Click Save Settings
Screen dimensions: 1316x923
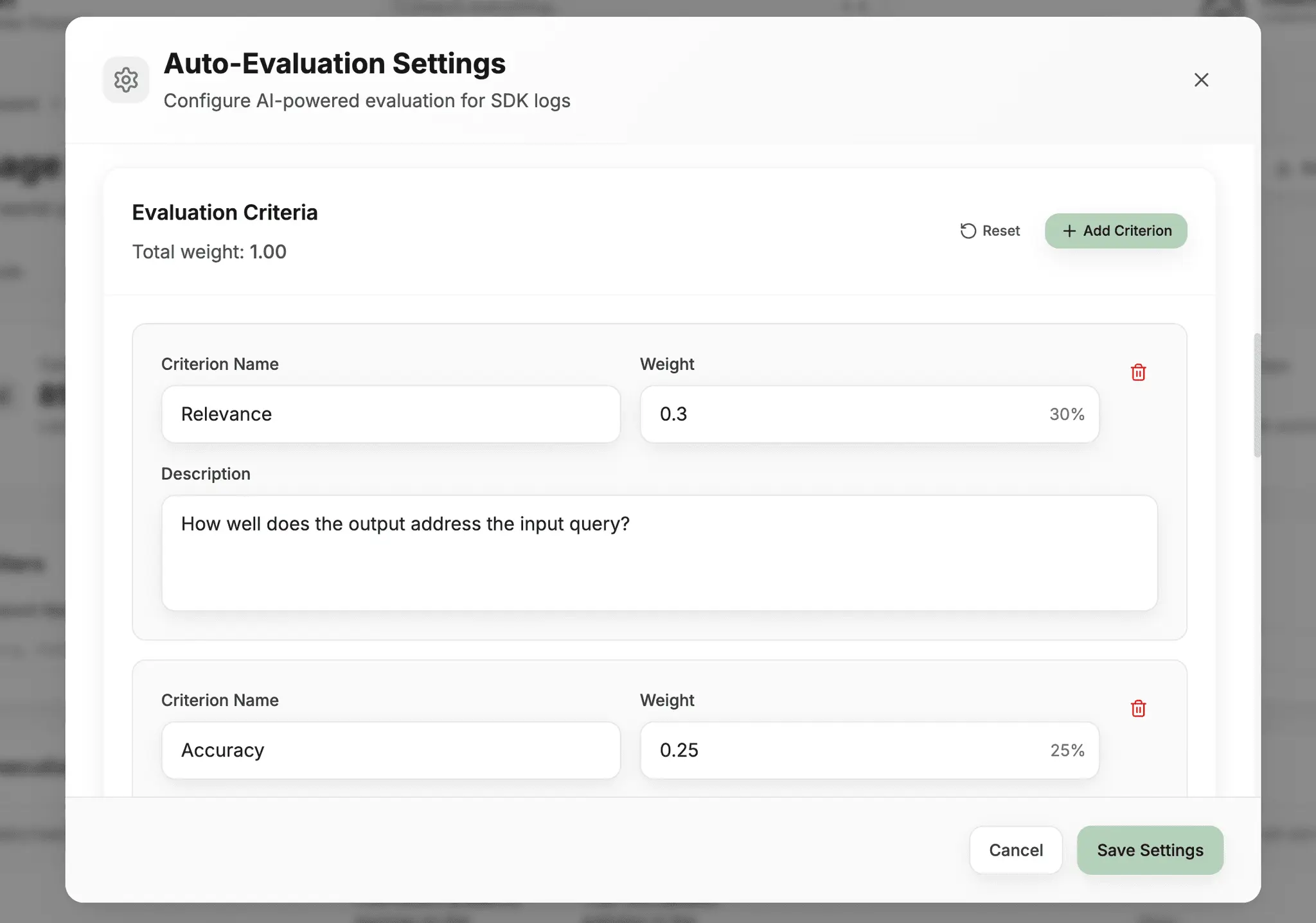[x=1150, y=850]
